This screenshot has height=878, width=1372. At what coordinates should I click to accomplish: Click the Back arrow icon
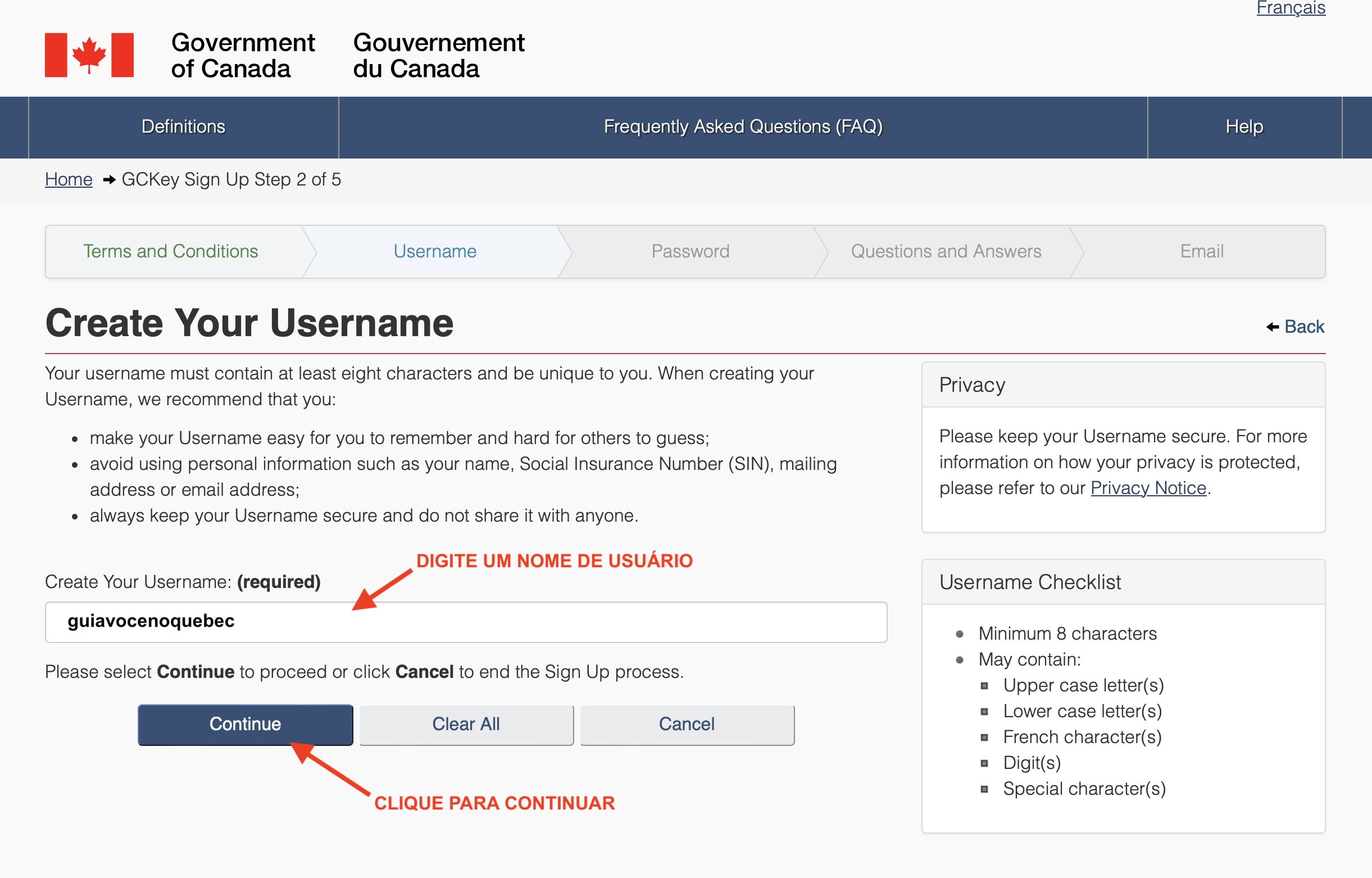coord(1273,327)
